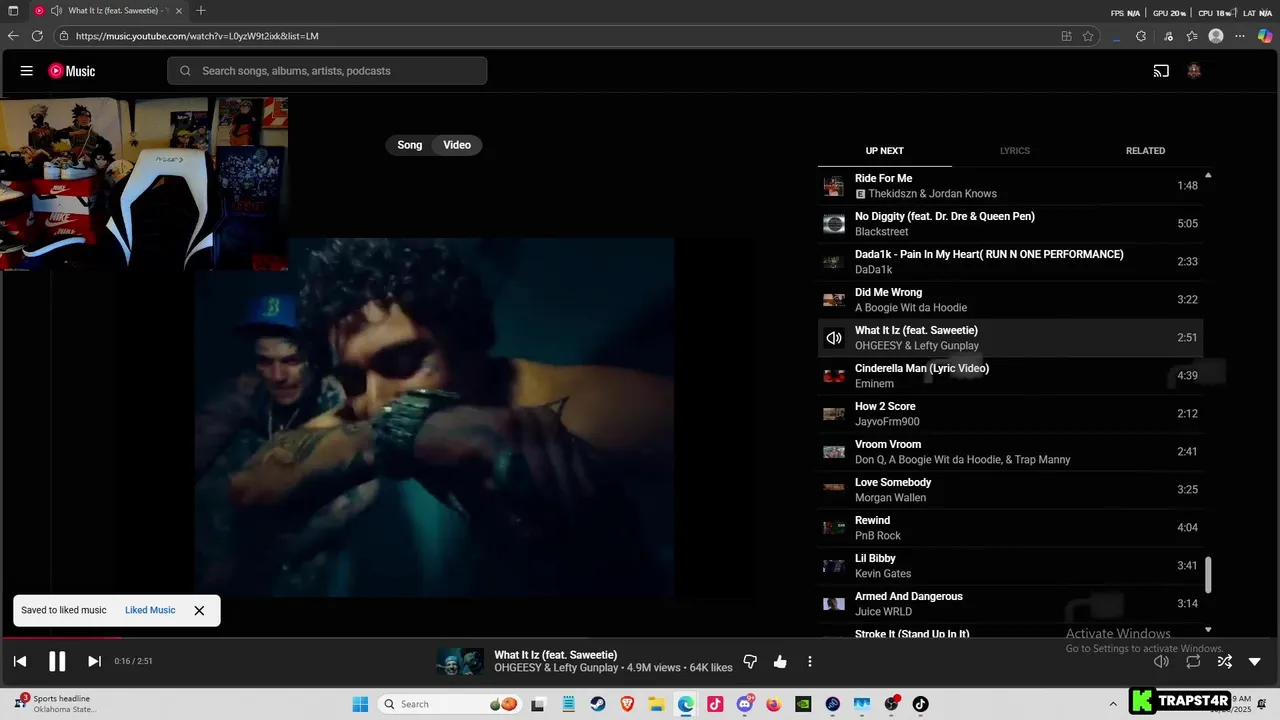Viewport: 1280px width, 720px height.
Task: Open Edge Settings and more menu
Action: pyautogui.click(x=1240, y=36)
